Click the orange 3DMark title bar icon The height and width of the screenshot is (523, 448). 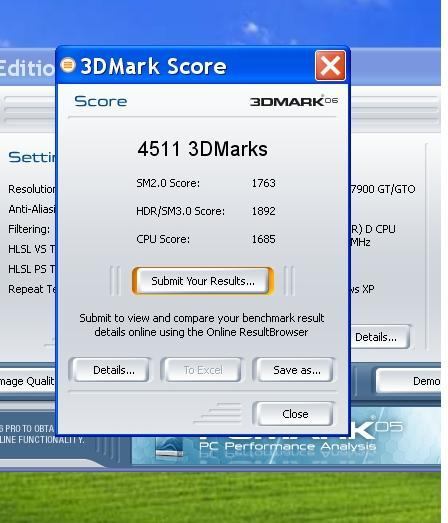pos(68,65)
